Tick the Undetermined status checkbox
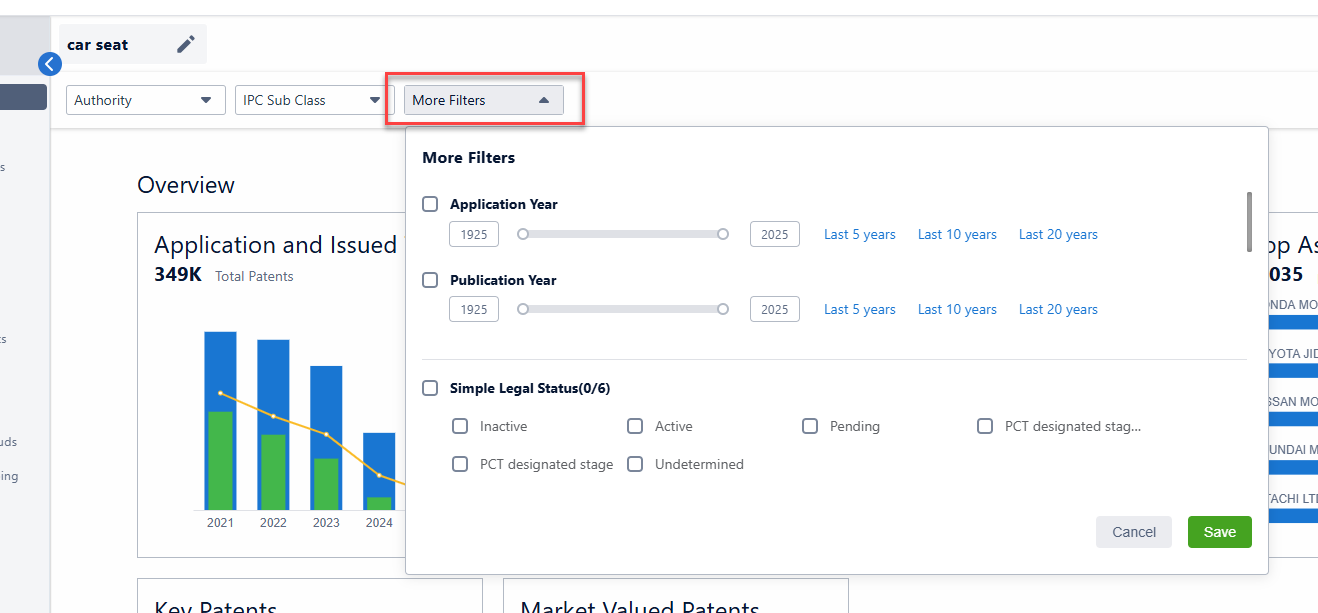The height and width of the screenshot is (613, 1318). [635, 464]
